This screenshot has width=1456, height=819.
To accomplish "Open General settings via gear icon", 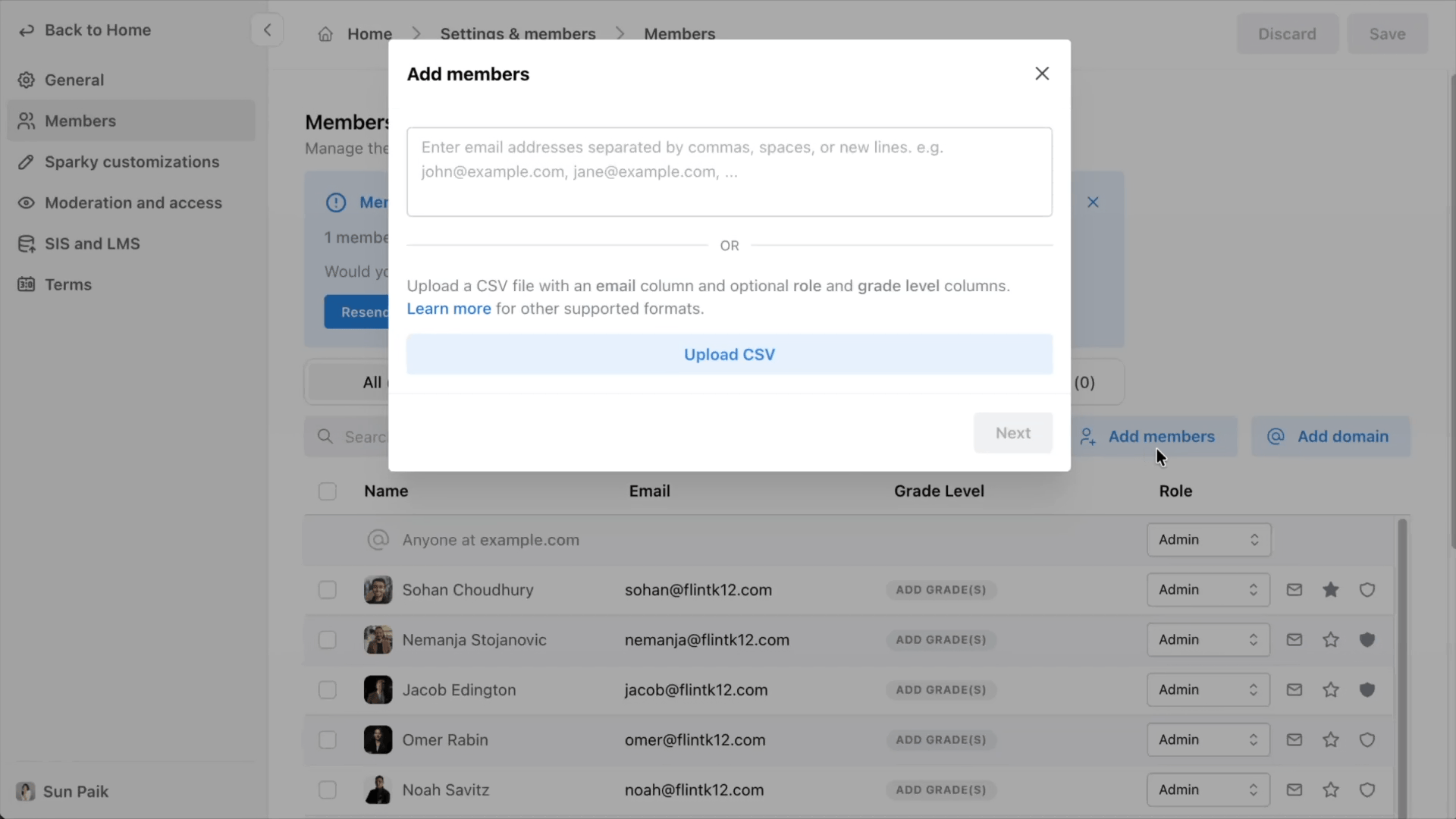I will pyautogui.click(x=27, y=80).
